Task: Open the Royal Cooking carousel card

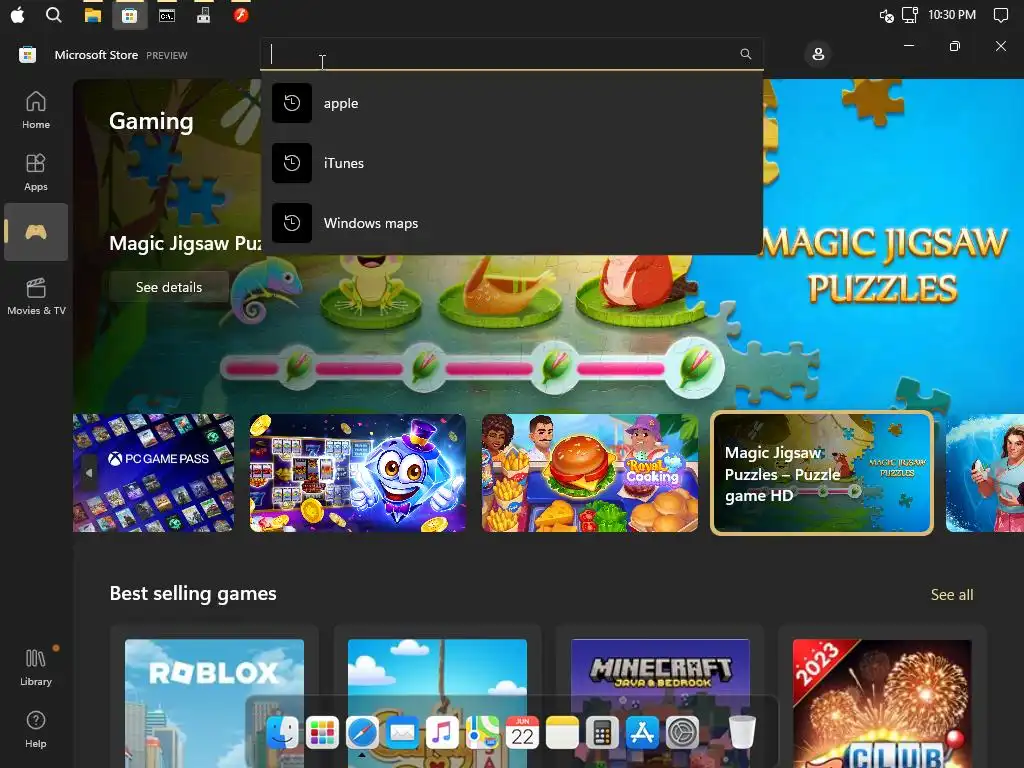Action: [590, 473]
